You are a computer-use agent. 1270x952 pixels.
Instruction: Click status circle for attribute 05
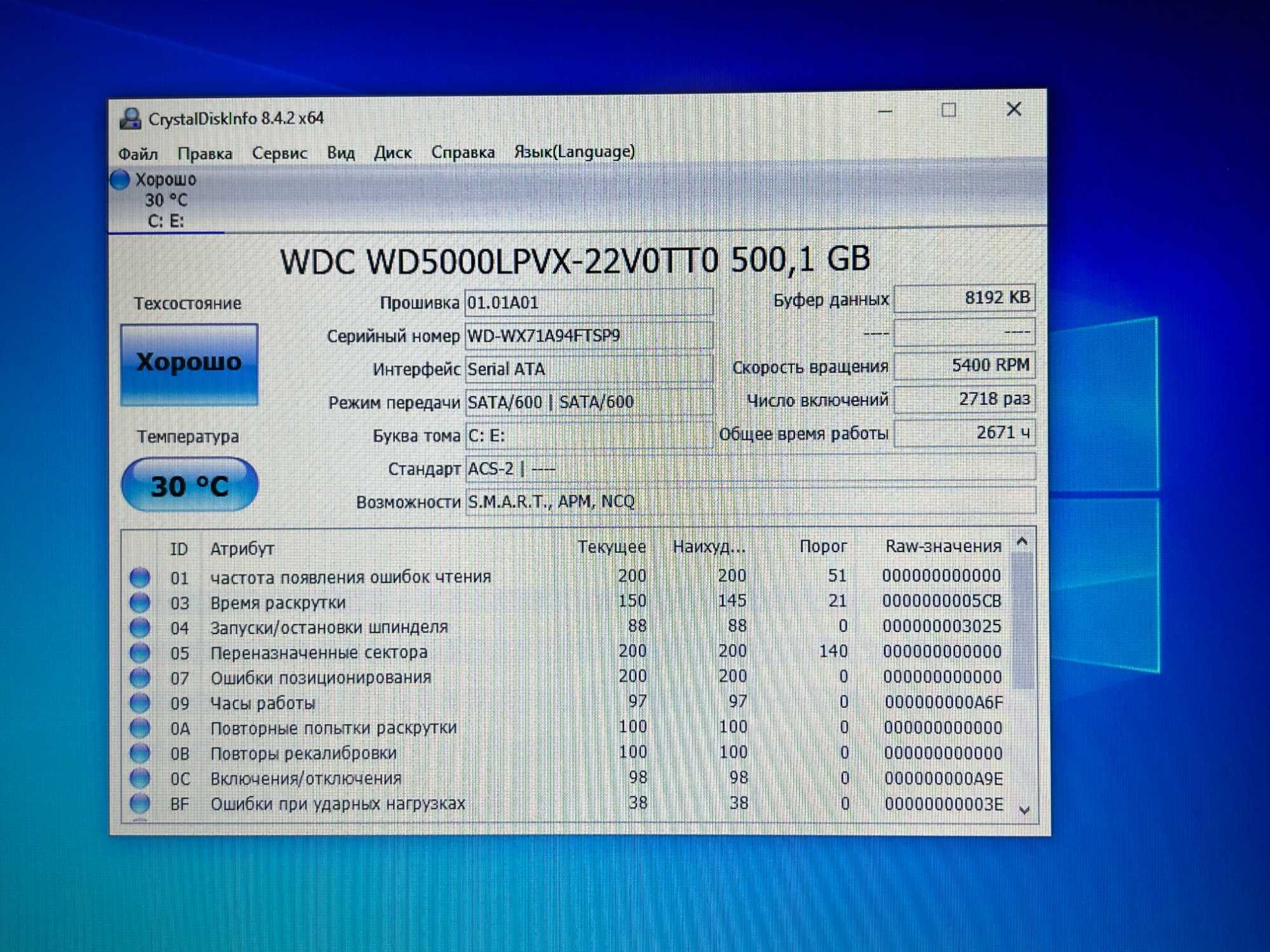click(140, 652)
